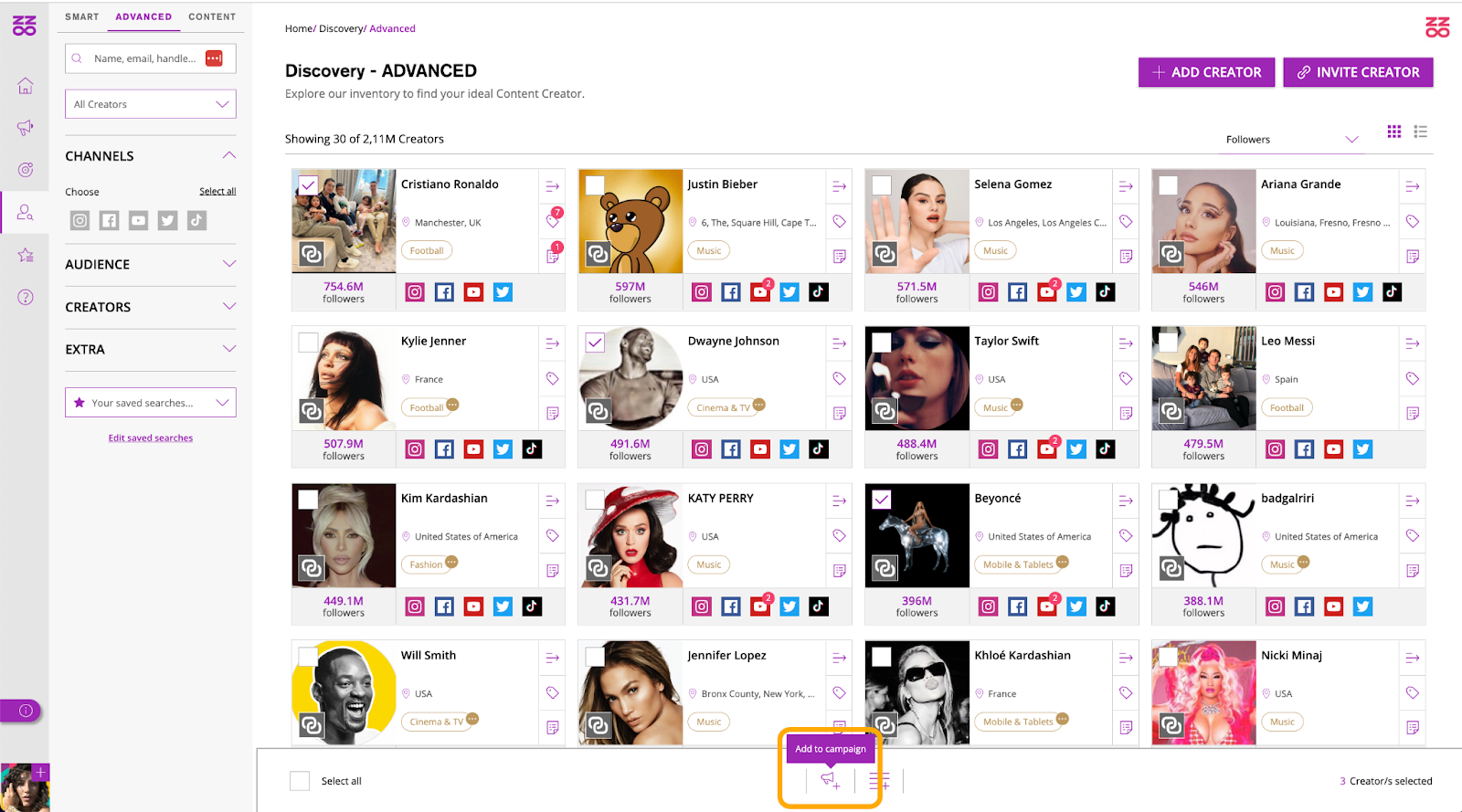
Task: Open home icon in left navigation
Action: 25,86
